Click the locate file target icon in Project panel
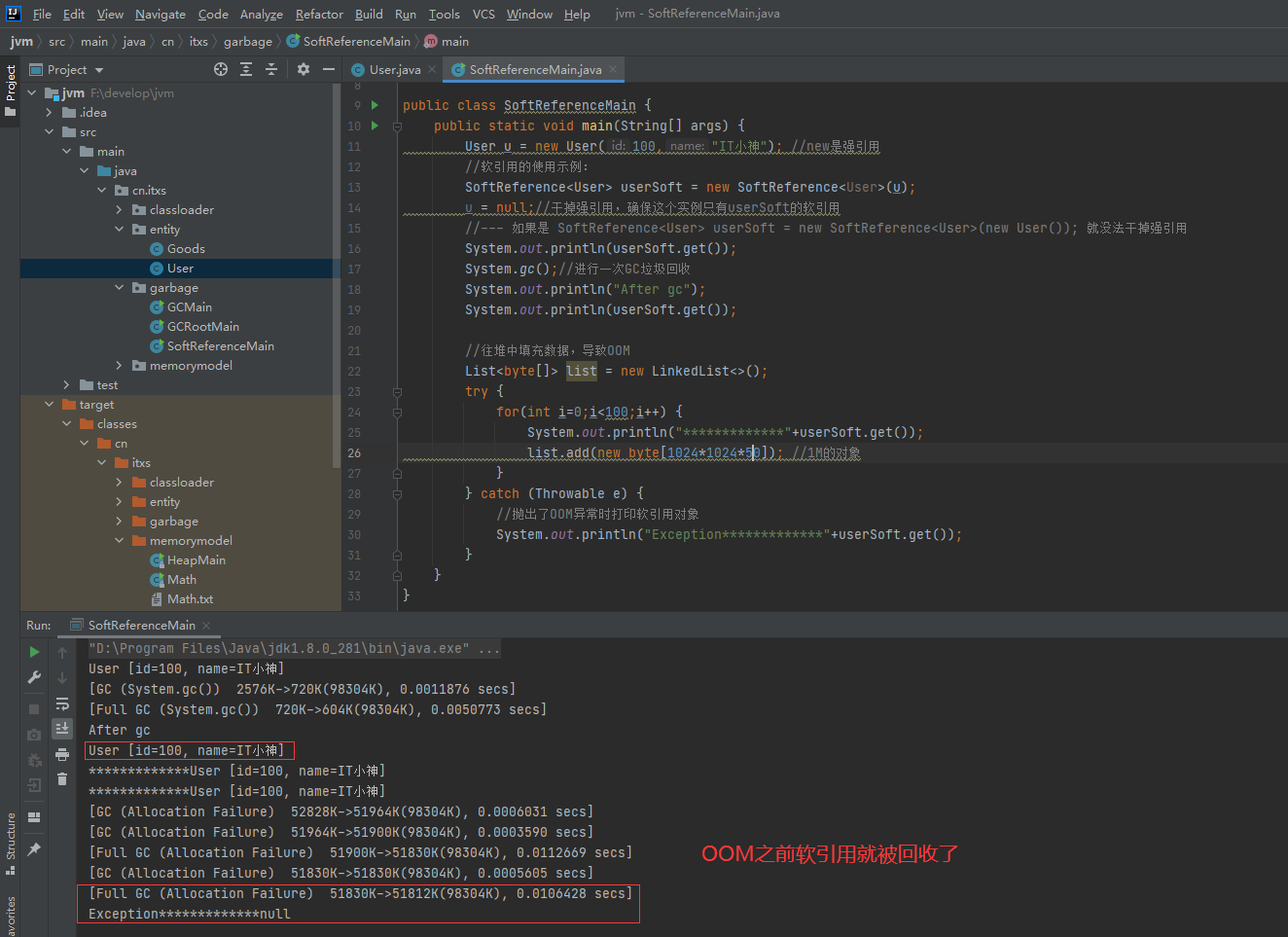1288x937 pixels. 221,69
